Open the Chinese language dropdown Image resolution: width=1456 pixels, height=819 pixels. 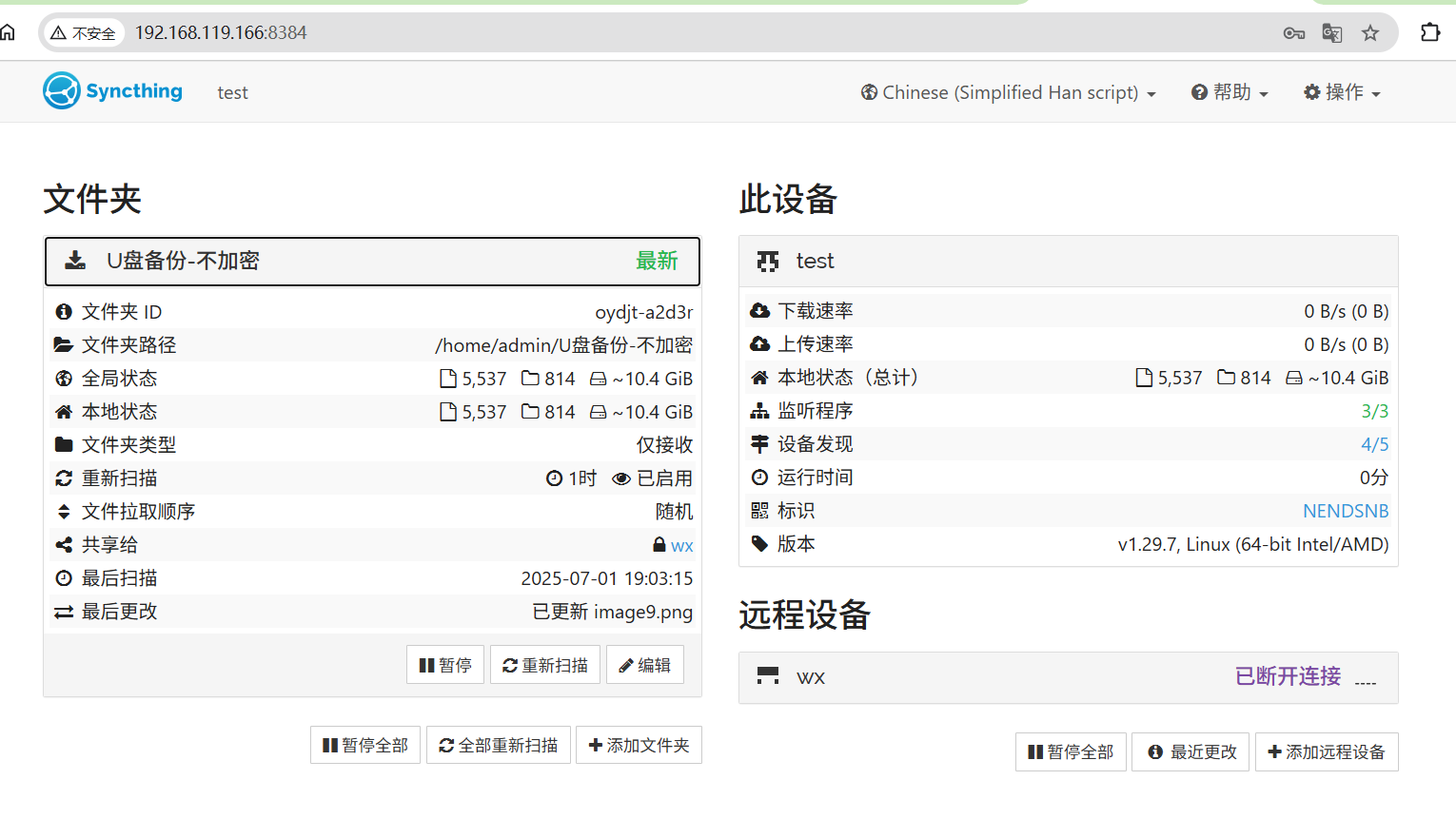pos(1009,92)
